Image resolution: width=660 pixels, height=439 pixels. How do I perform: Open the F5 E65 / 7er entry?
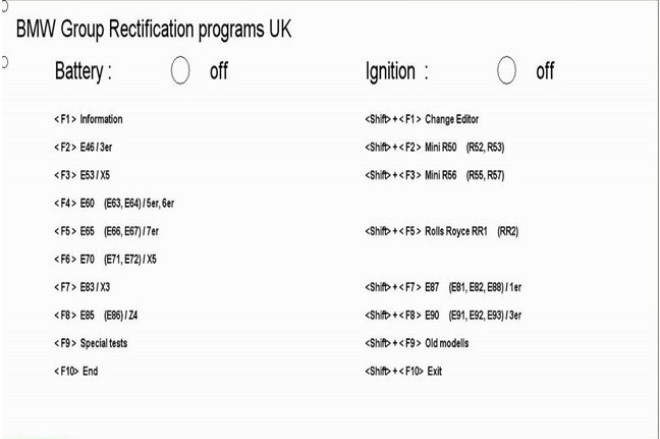pyautogui.click(x=106, y=231)
